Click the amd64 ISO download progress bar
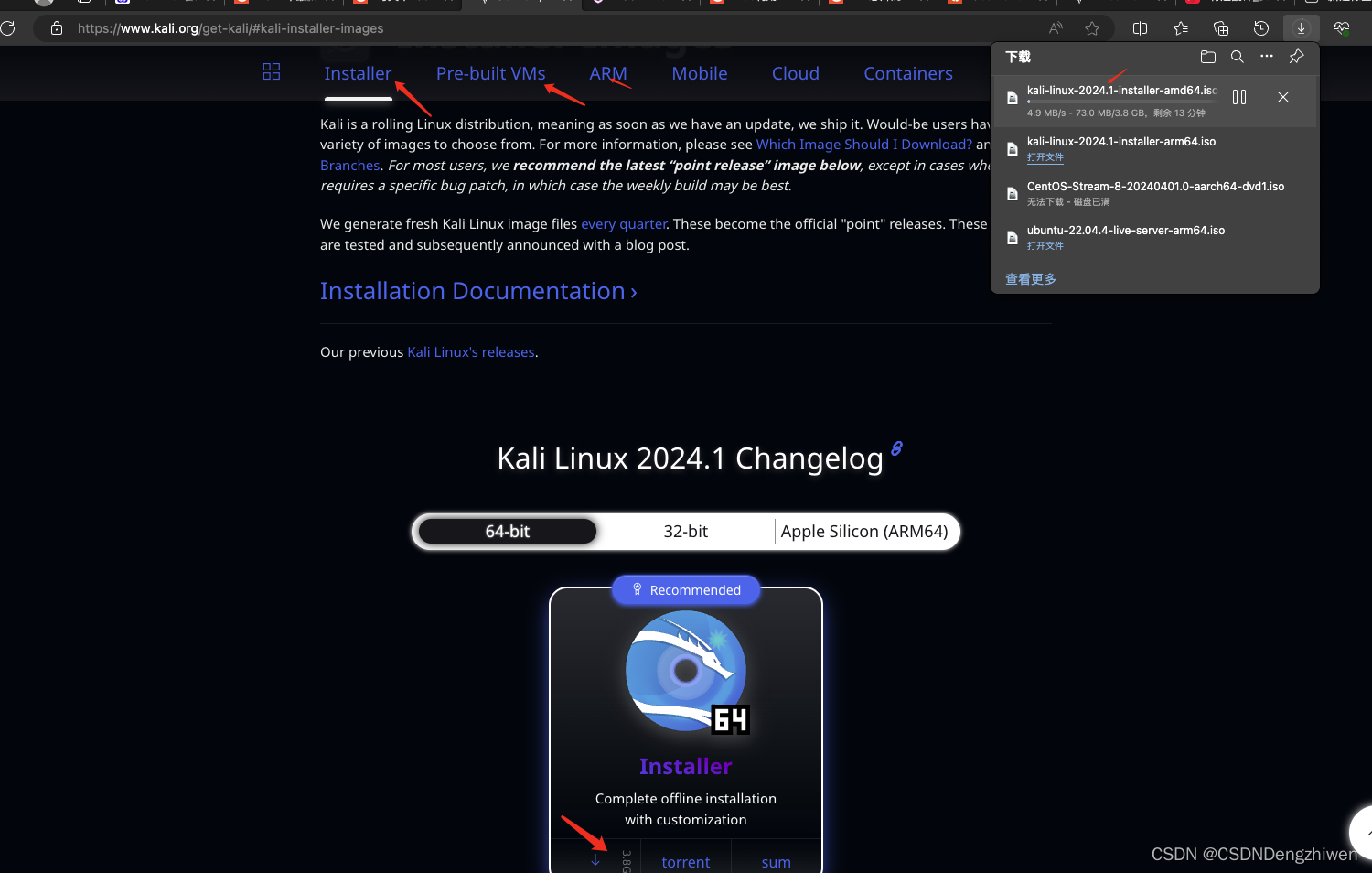Screen dimensions: 1372x873 coord(1120,102)
